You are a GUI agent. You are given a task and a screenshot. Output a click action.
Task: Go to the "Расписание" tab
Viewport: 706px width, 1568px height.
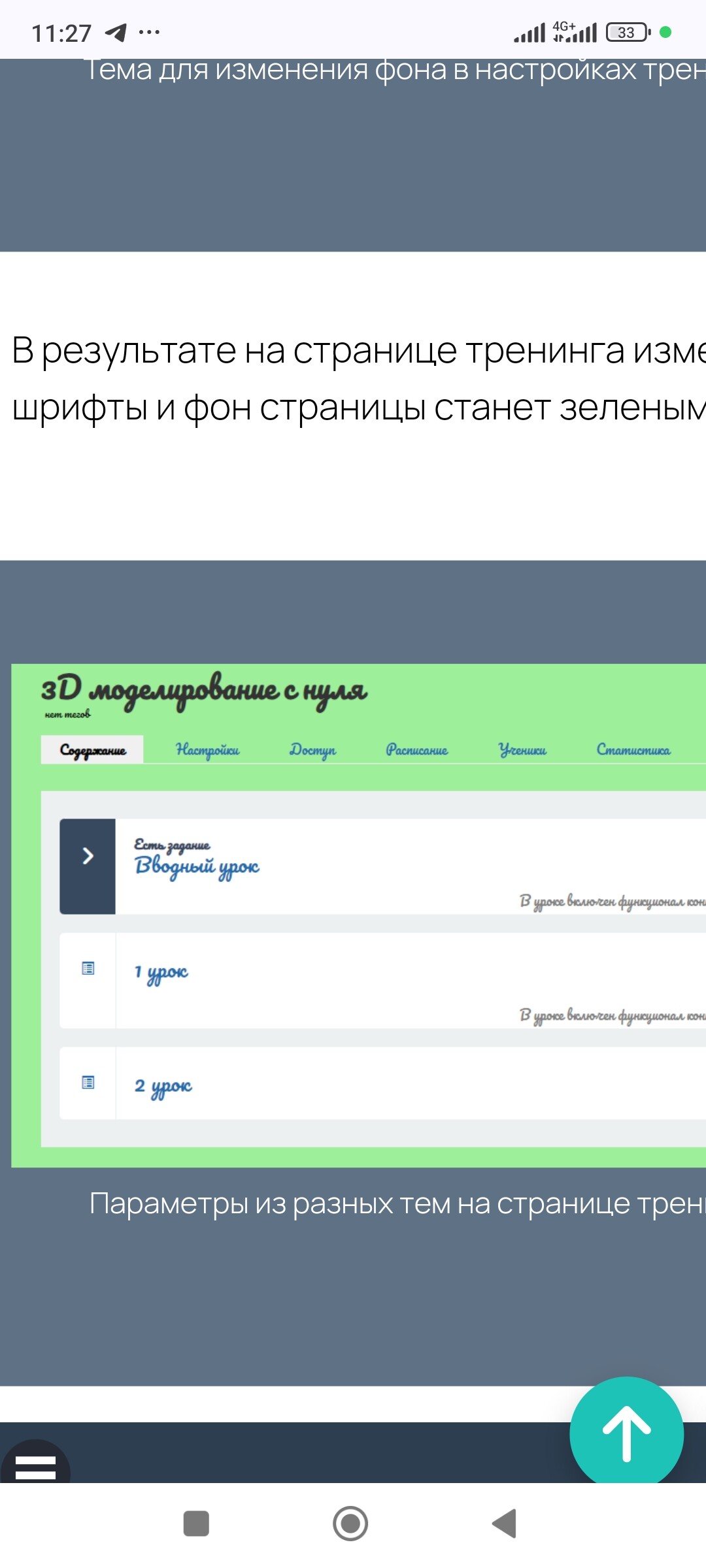pyautogui.click(x=416, y=750)
